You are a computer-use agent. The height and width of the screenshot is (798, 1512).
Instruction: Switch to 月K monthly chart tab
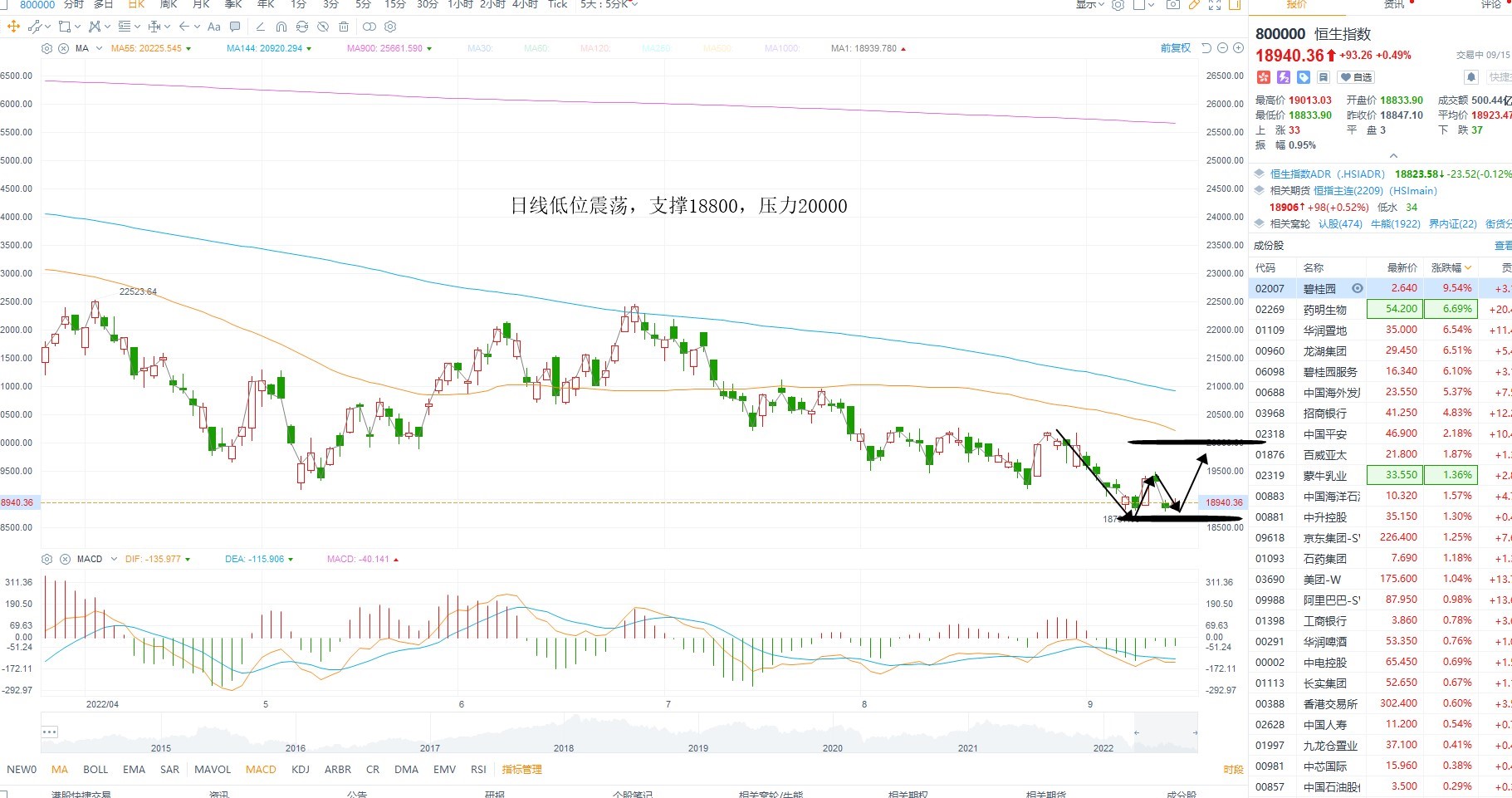click(201, 4)
